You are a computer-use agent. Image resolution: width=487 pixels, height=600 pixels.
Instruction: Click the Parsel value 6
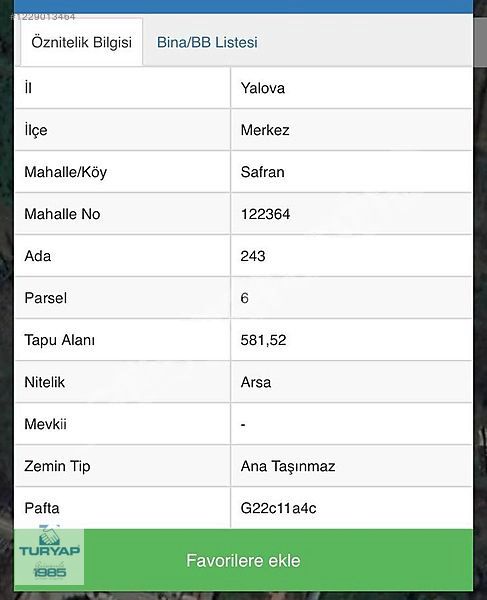[x=244, y=298]
